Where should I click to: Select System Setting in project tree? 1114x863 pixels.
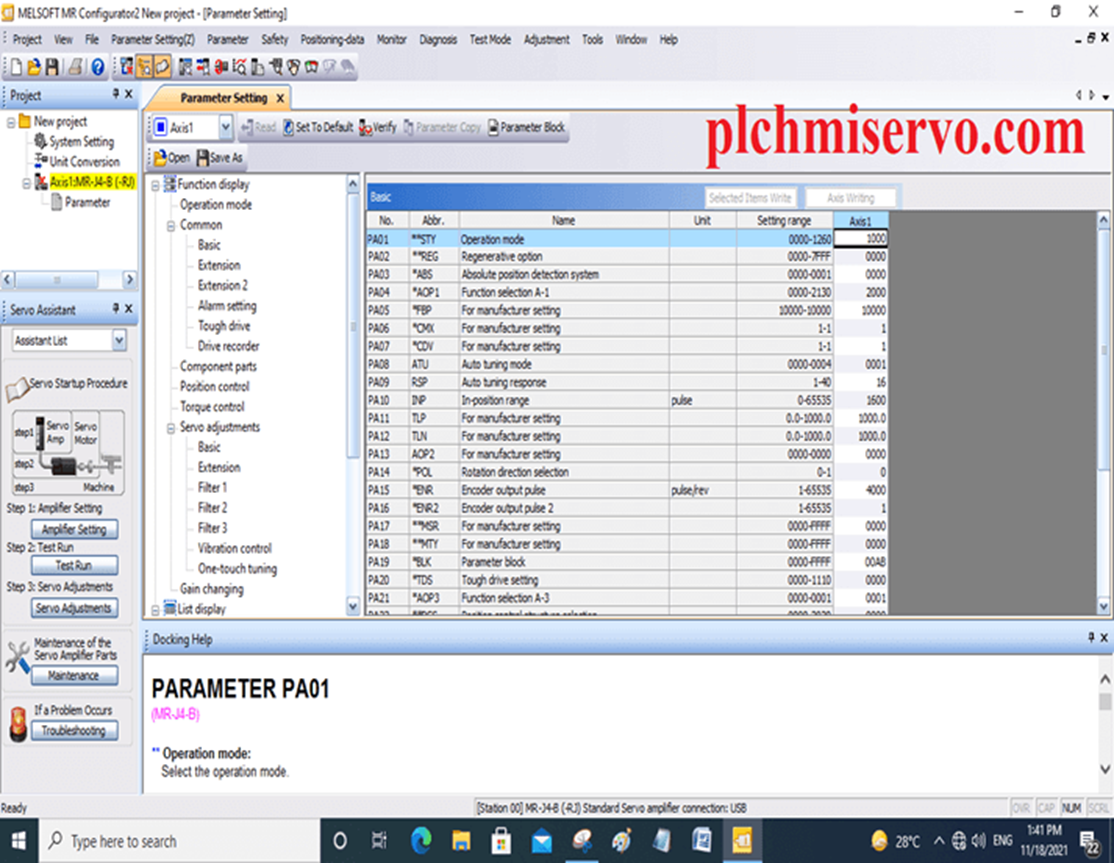point(81,142)
